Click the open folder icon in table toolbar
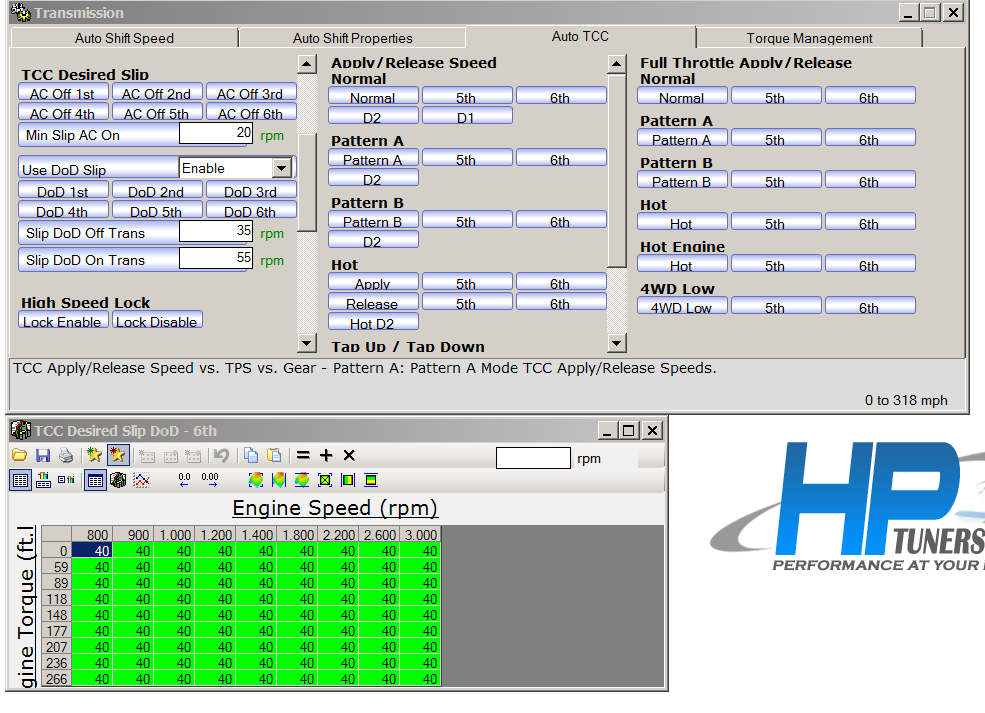The width and height of the screenshot is (985, 713). click(19, 456)
